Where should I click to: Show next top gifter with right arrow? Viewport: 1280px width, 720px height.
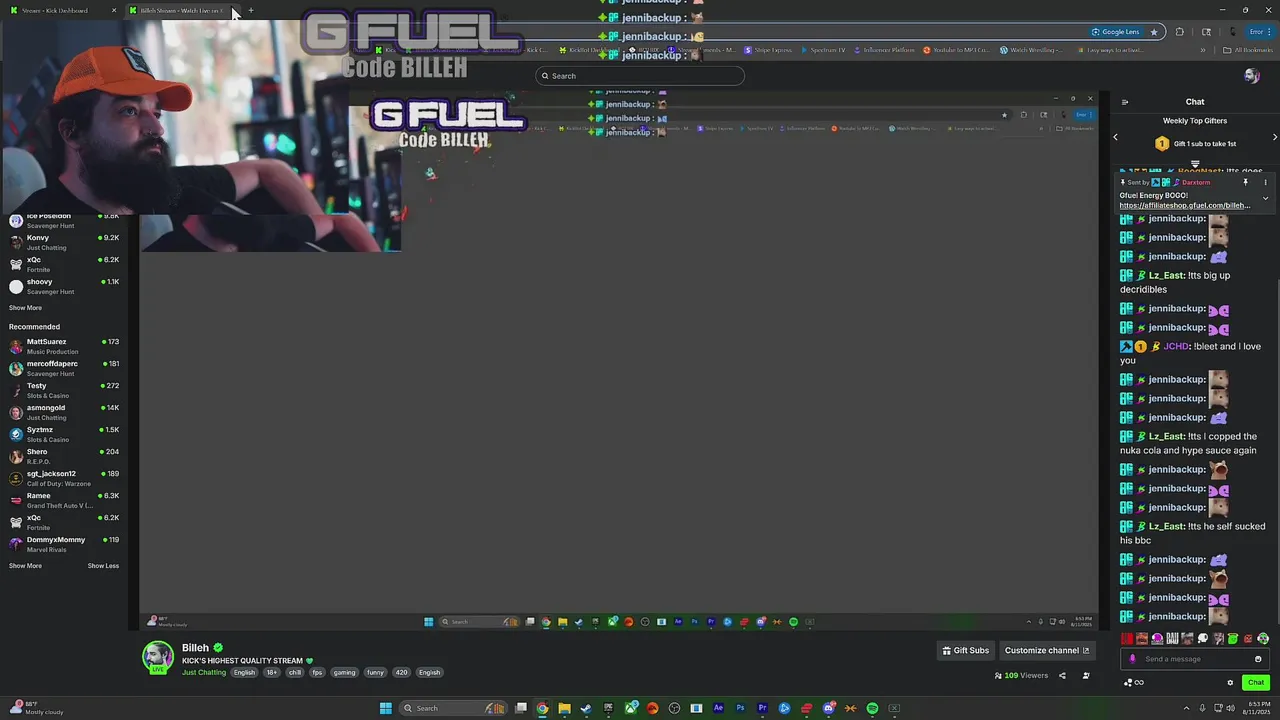[1274, 137]
